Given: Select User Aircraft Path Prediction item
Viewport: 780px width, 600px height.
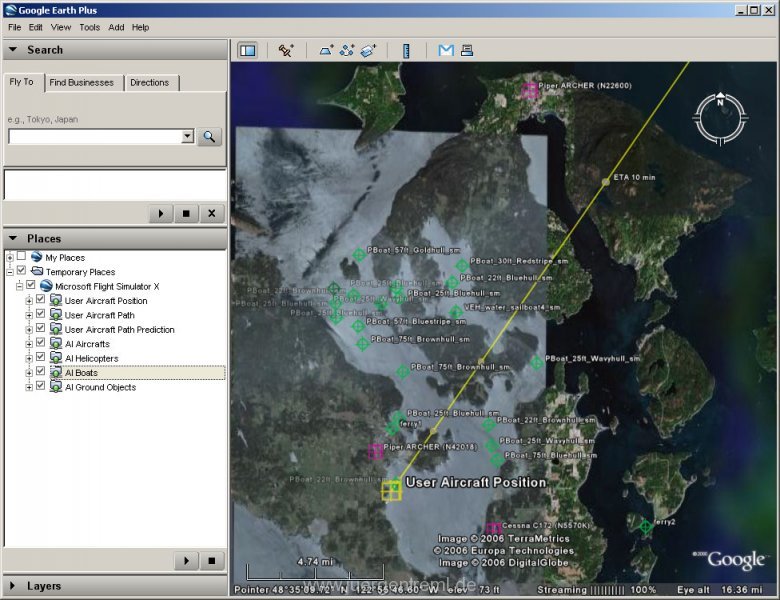Looking at the screenshot, I should [x=119, y=329].
